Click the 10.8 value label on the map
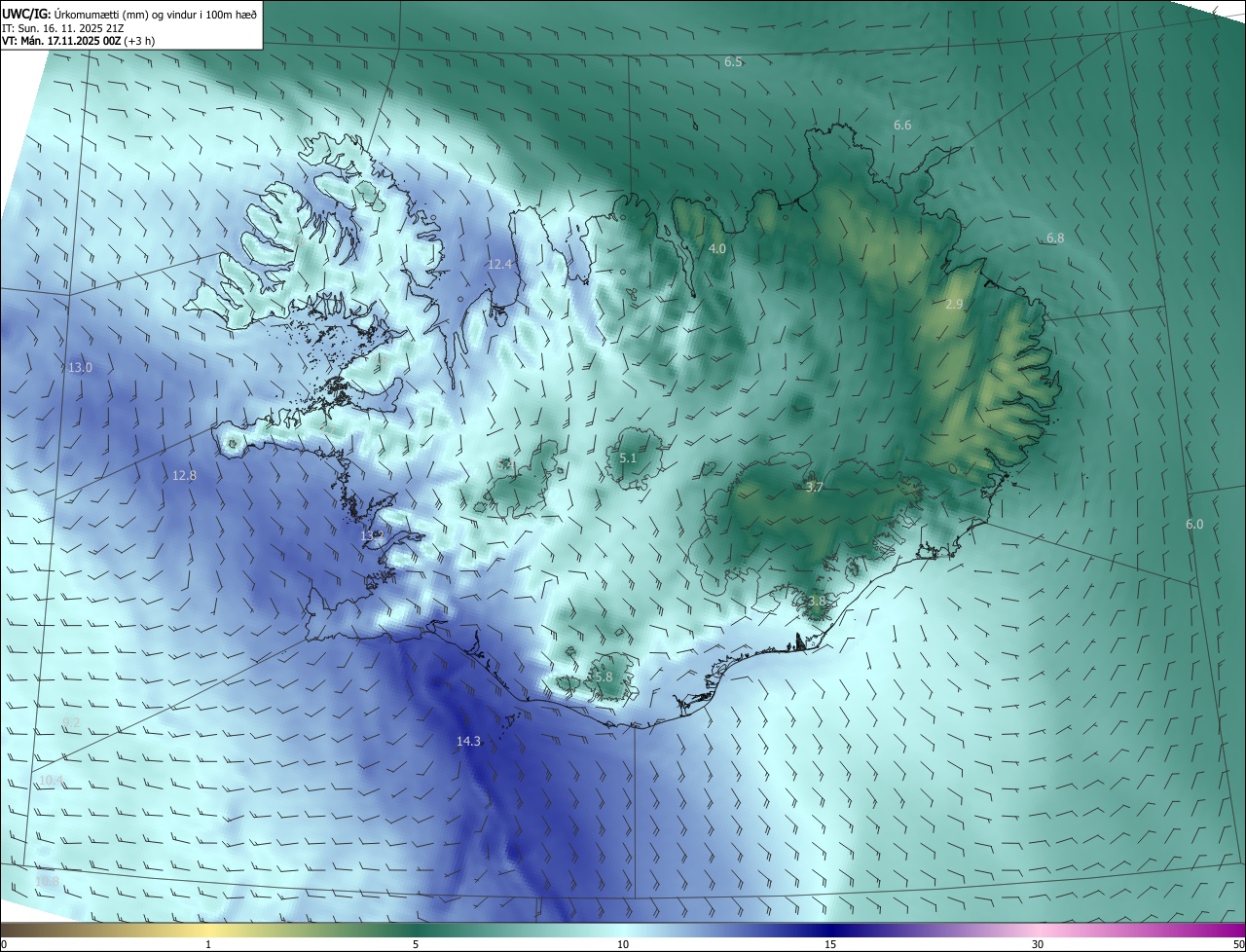1246x952 pixels. pos(47,882)
